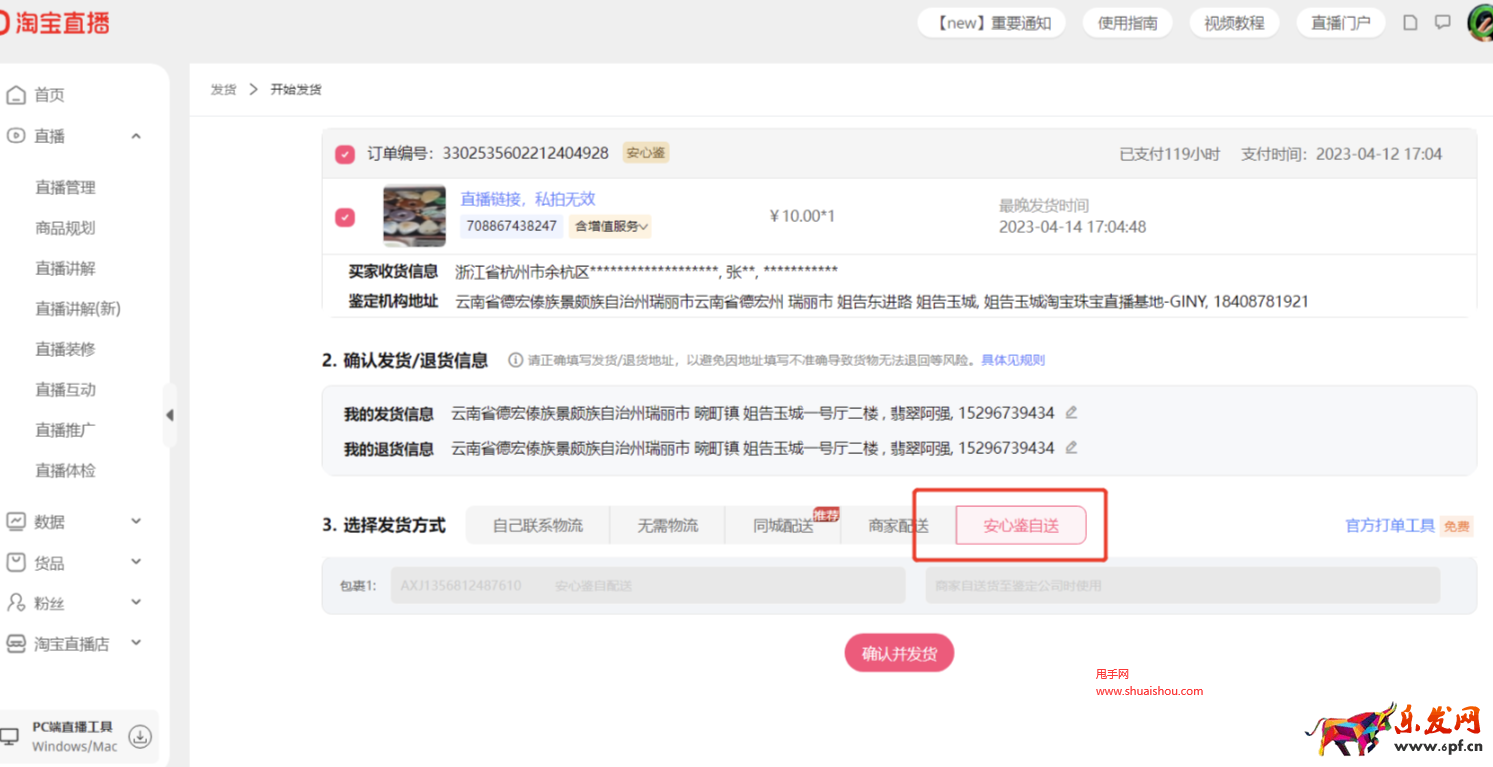The height and width of the screenshot is (767, 1493).
Task: Collapse the sidebar with the arrow handle
Action: [169, 415]
